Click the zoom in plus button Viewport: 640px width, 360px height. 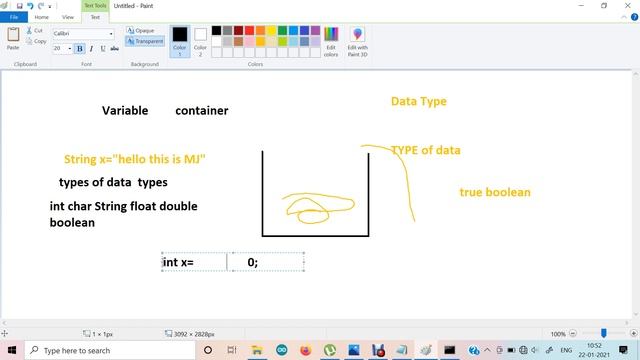click(x=633, y=333)
